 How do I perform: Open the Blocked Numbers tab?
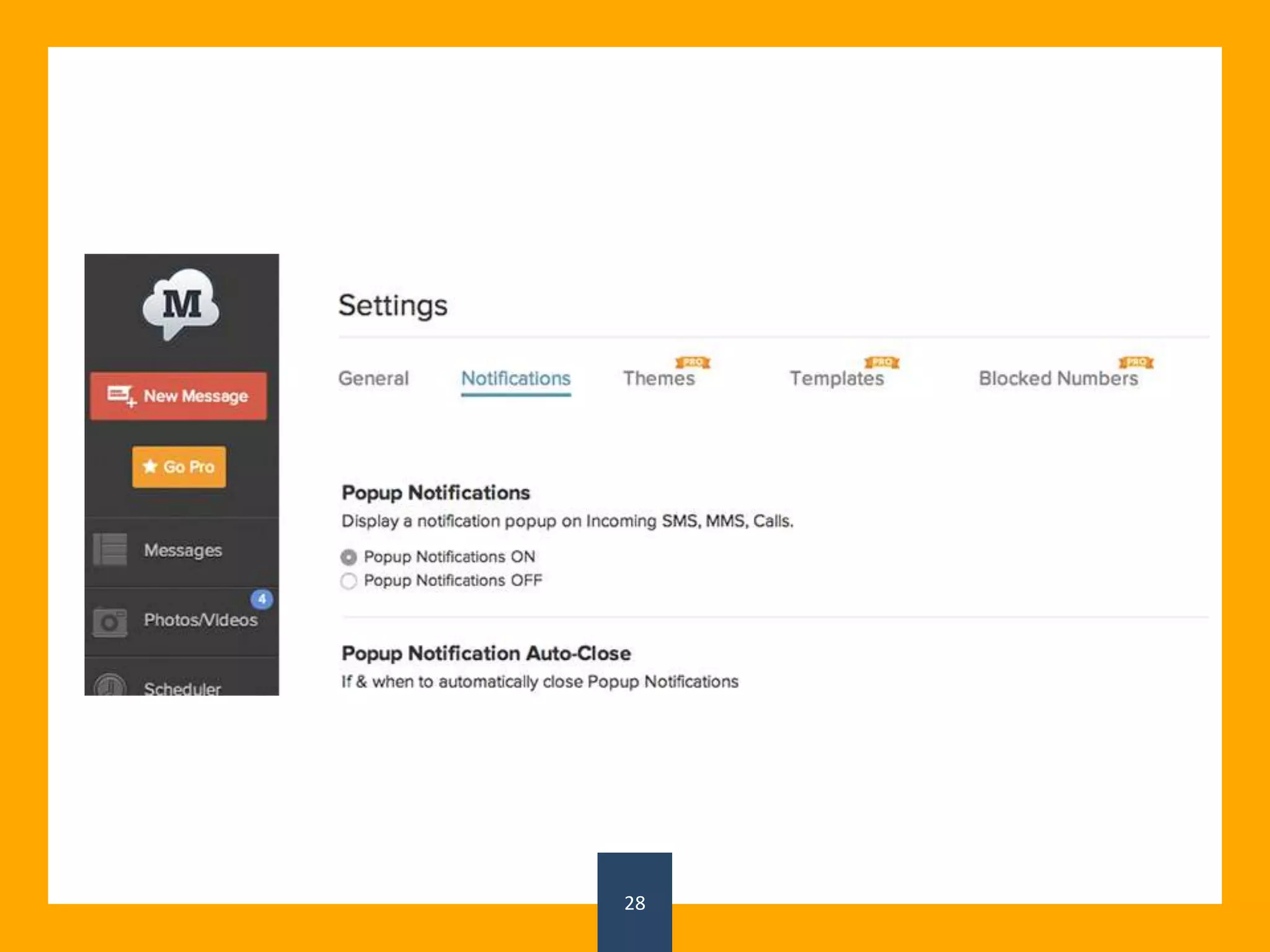coord(1058,378)
